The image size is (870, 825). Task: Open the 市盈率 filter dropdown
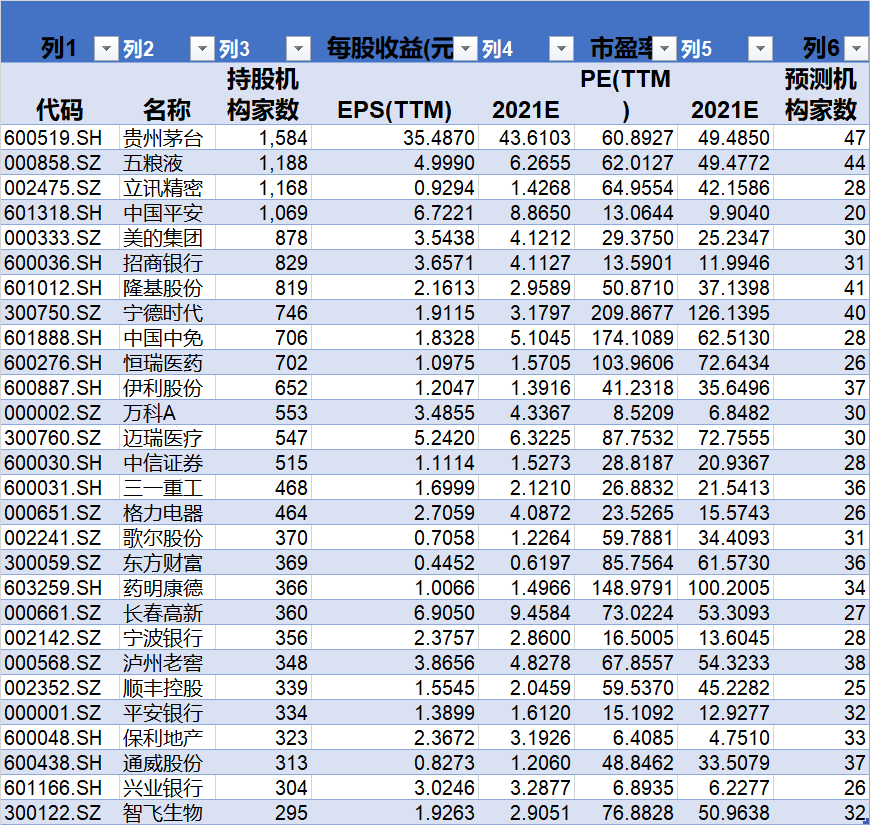point(664,49)
